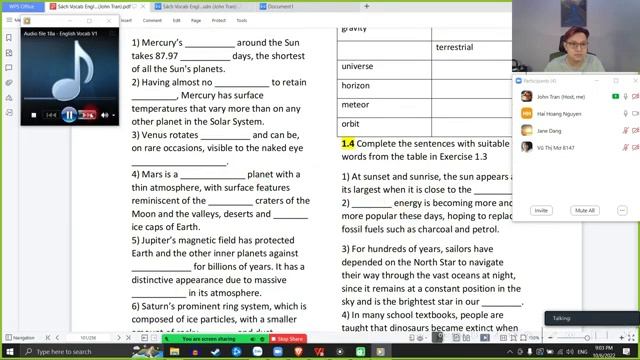Toggle the Navigation pane button
The image size is (640, 360).
point(20,338)
